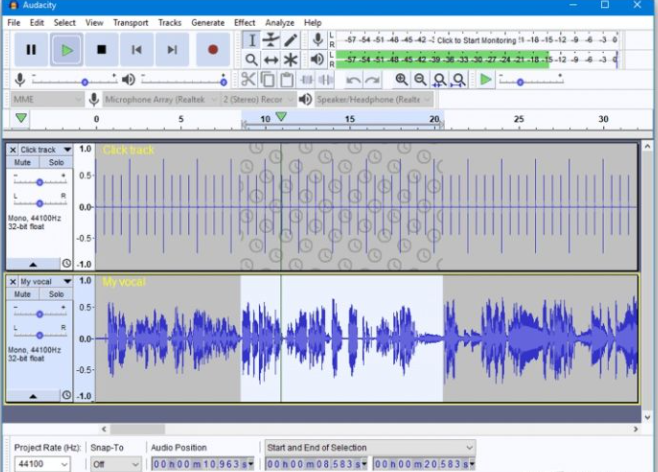This screenshot has width=658, height=472.
Task: Toggle Sync-Lock clock icon on Click track
Action: [66, 263]
